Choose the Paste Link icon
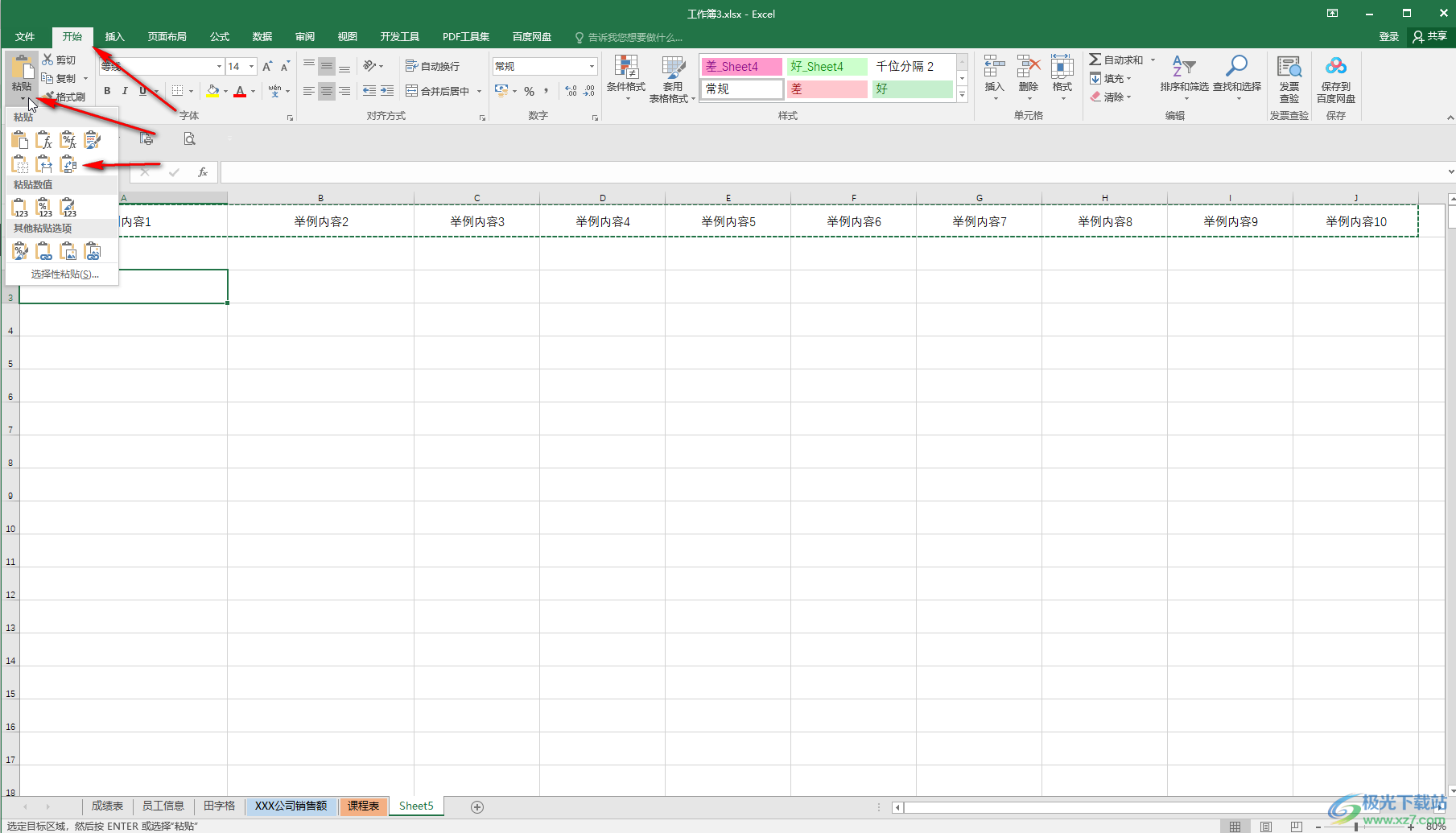The width and height of the screenshot is (1456, 833). coord(44,251)
